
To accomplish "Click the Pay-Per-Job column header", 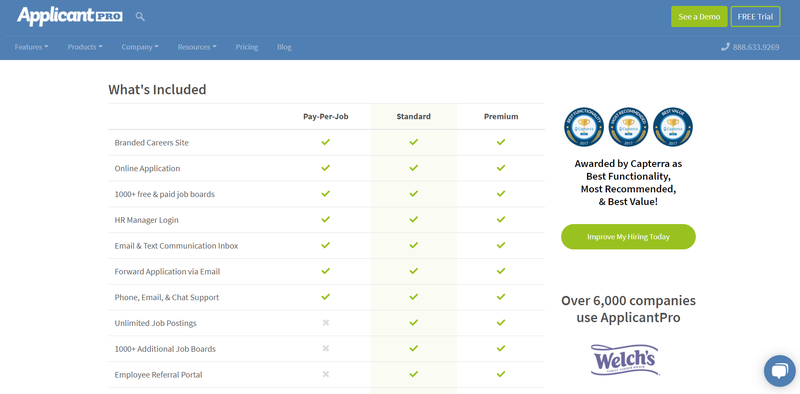I will pyautogui.click(x=326, y=116).
